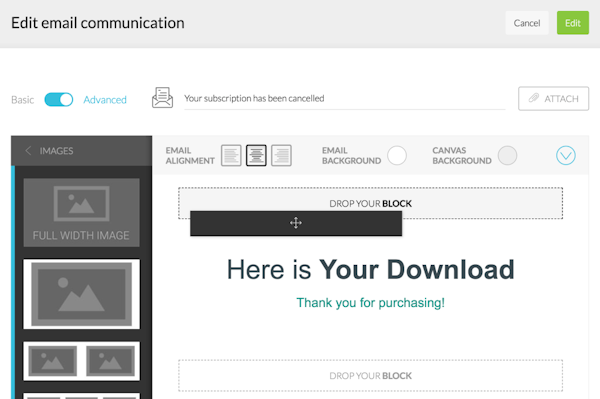Go back using Images panel arrow
The image size is (600, 399).
pyautogui.click(x=28, y=151)
